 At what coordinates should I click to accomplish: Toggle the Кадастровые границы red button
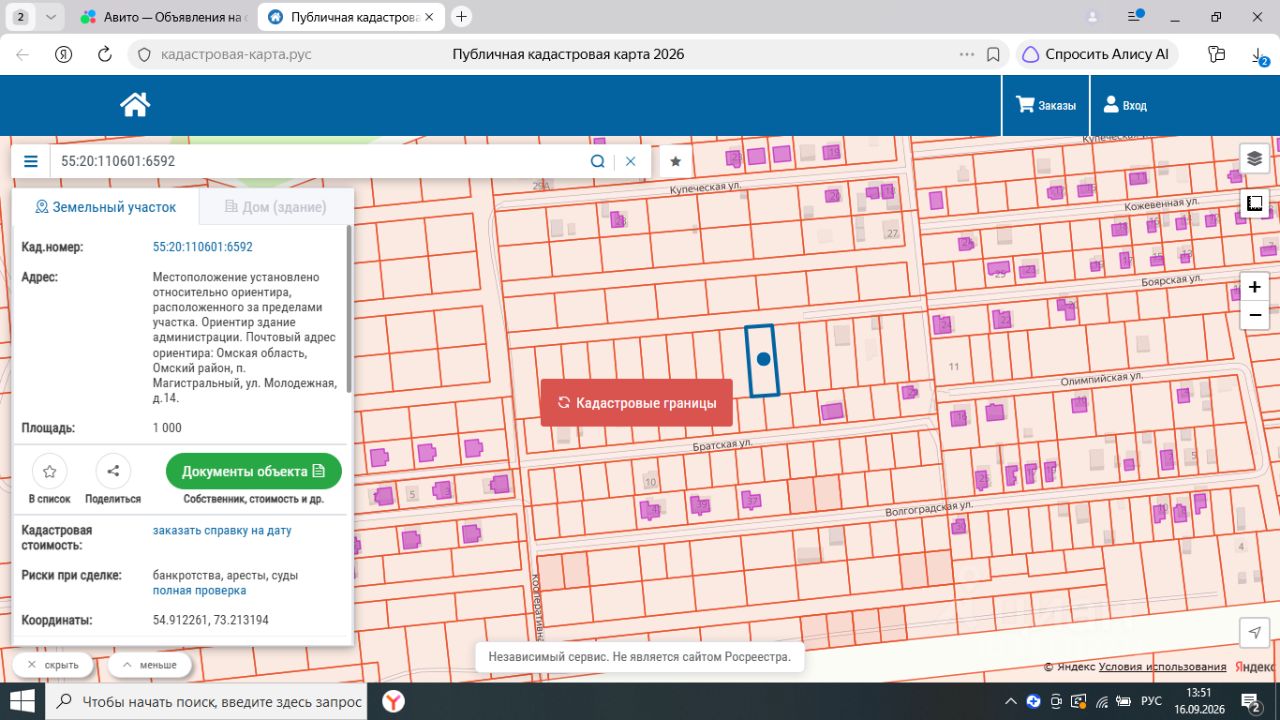637,403
